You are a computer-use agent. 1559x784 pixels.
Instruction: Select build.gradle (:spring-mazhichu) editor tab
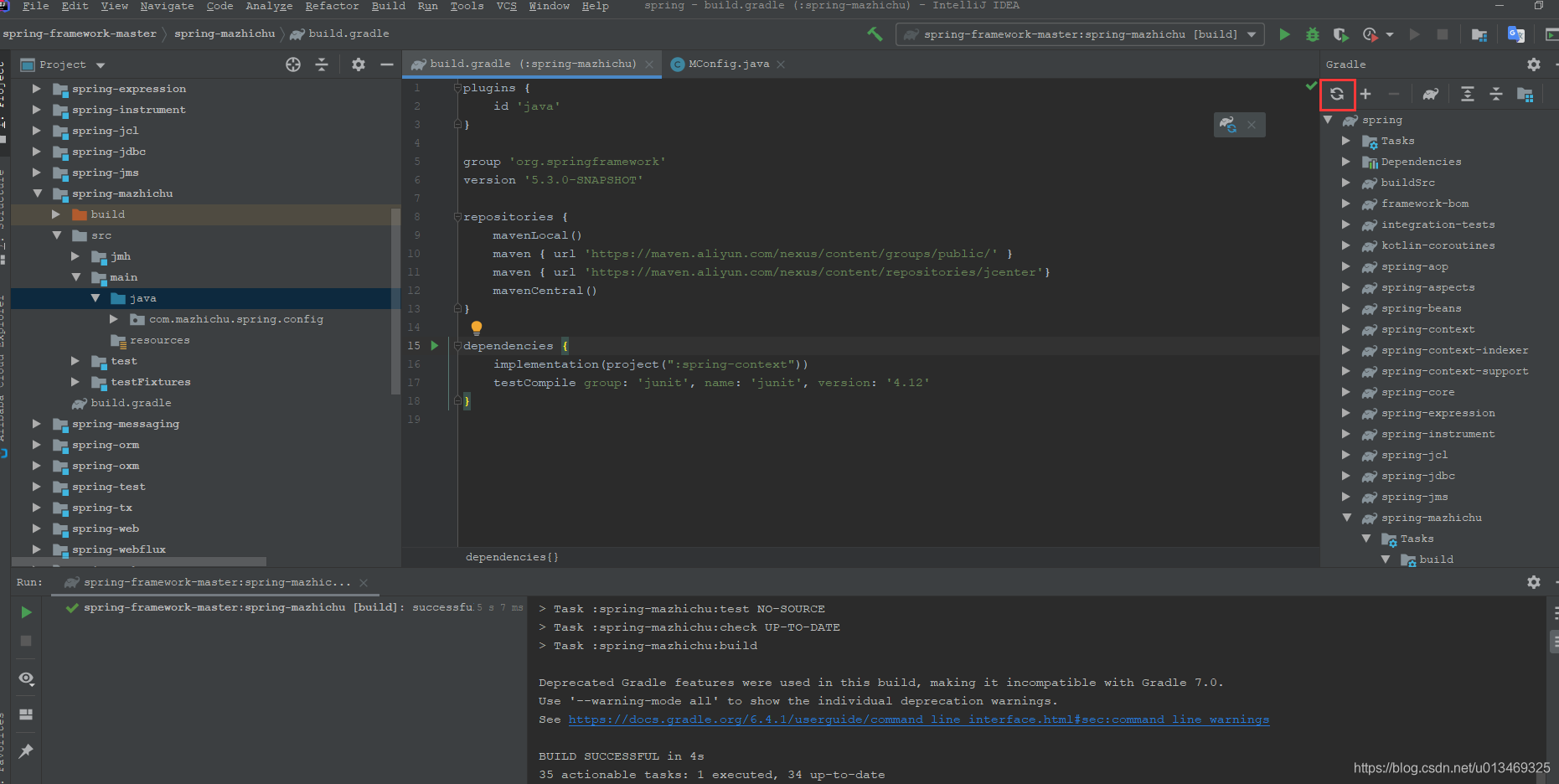tap(533, 64)
